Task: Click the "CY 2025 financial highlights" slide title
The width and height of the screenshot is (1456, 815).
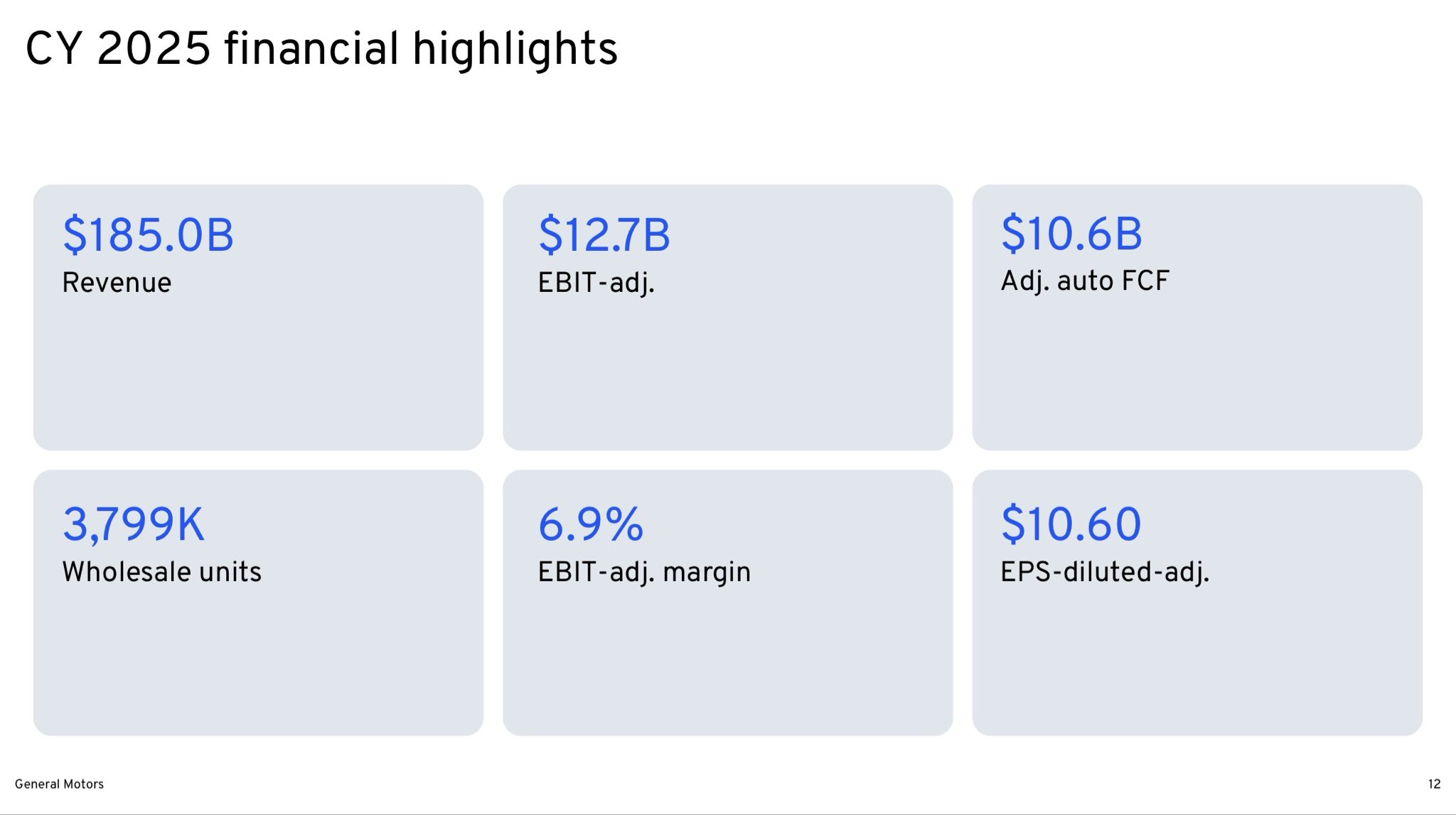Action: coord(321,50)
